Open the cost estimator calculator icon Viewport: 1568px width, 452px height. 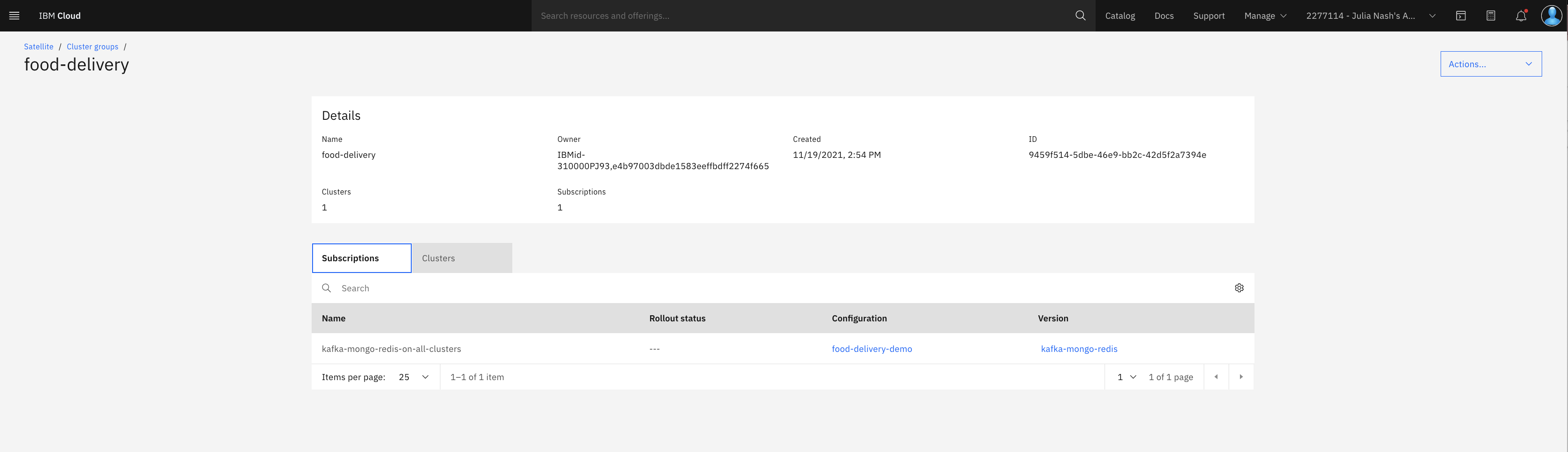click(1491, 16)
